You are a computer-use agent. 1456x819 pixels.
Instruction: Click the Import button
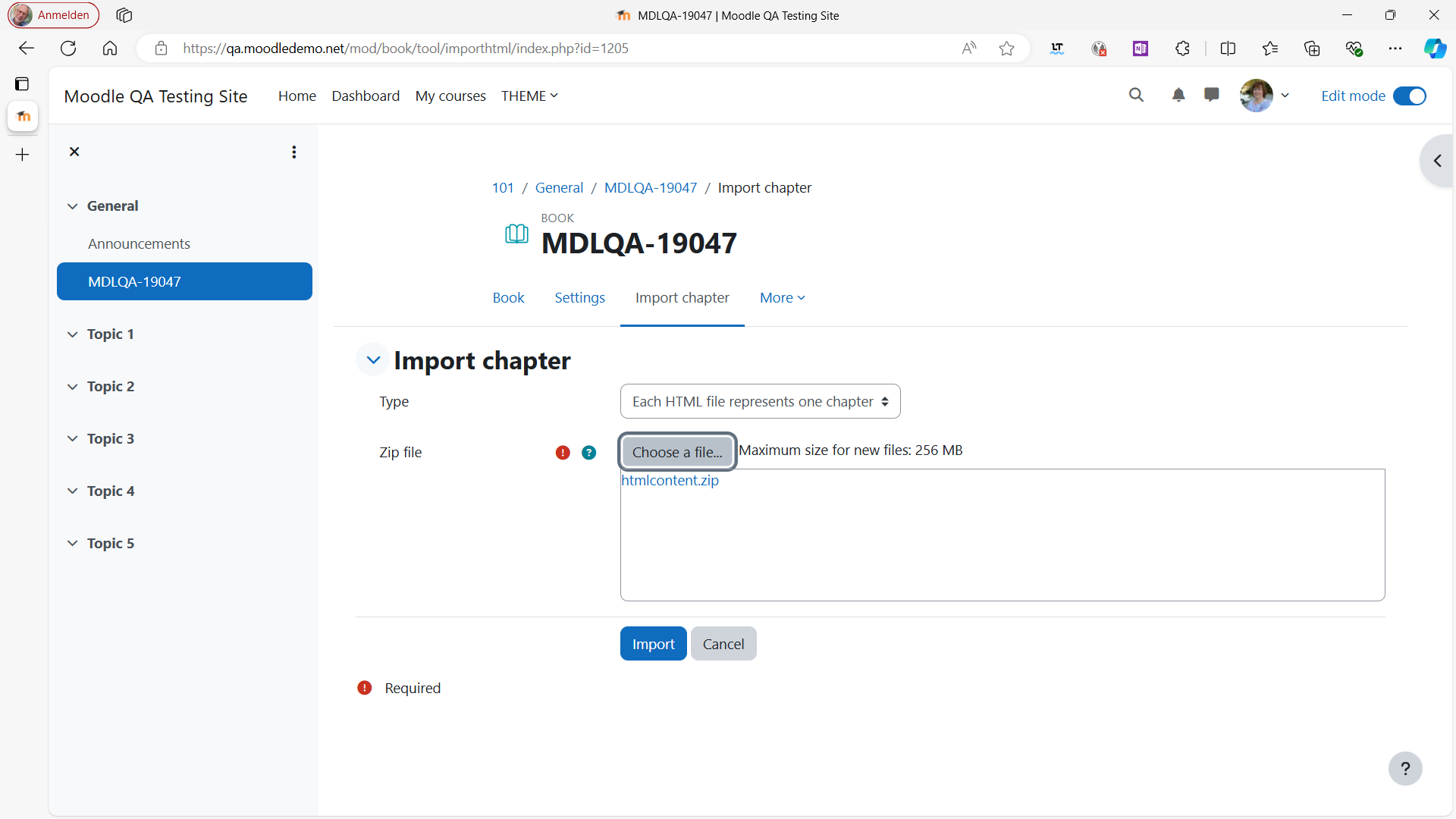click(653, 644)
